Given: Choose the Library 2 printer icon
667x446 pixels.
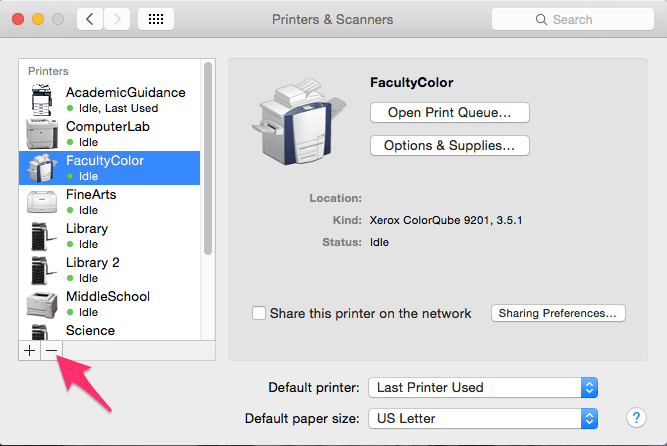Looking at the screenshot, I should [42, 270].
